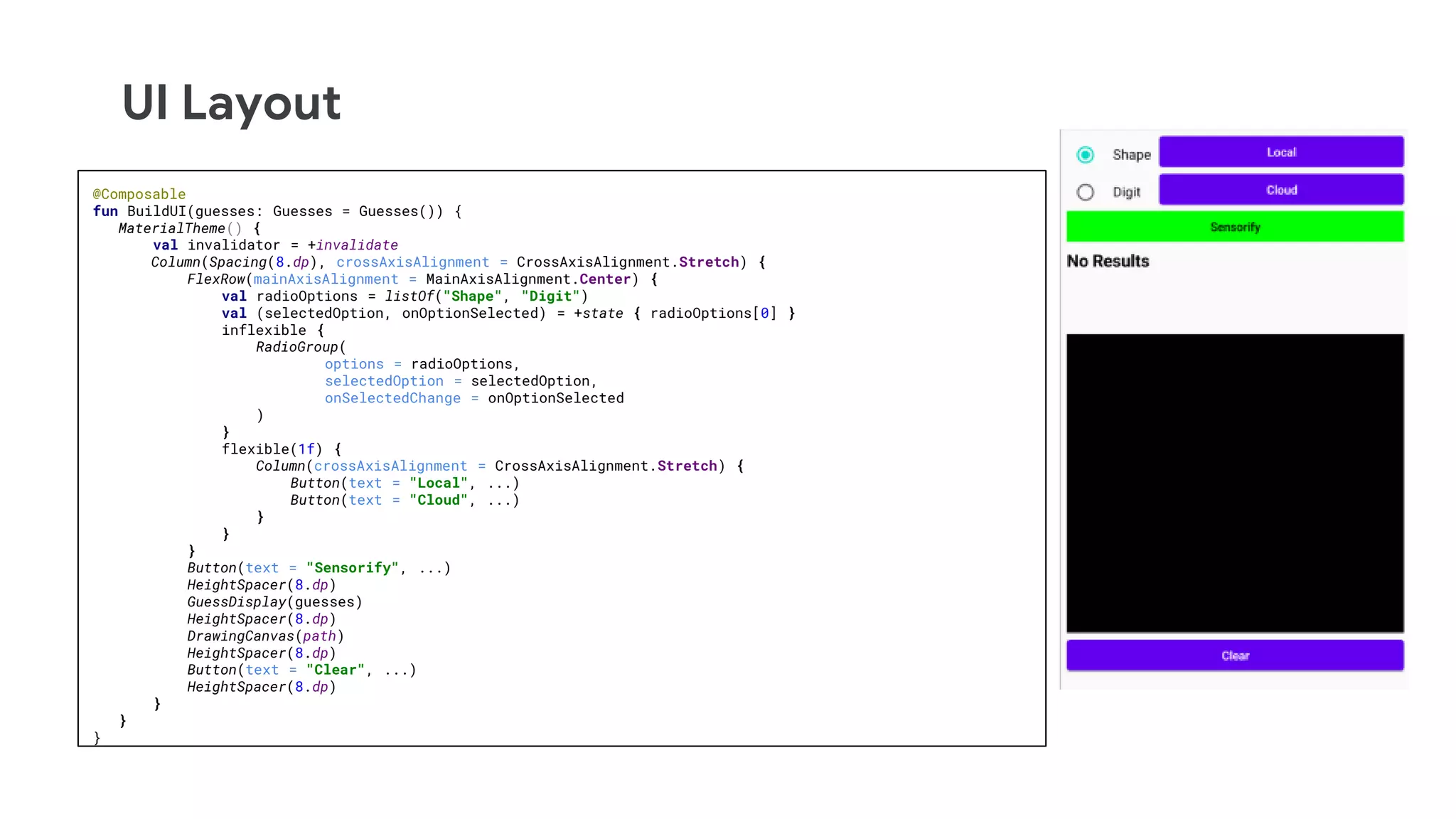1456x819 pixels.
Task: Click the MaterialTheme() code line
Action: click(x=189, y=228)
